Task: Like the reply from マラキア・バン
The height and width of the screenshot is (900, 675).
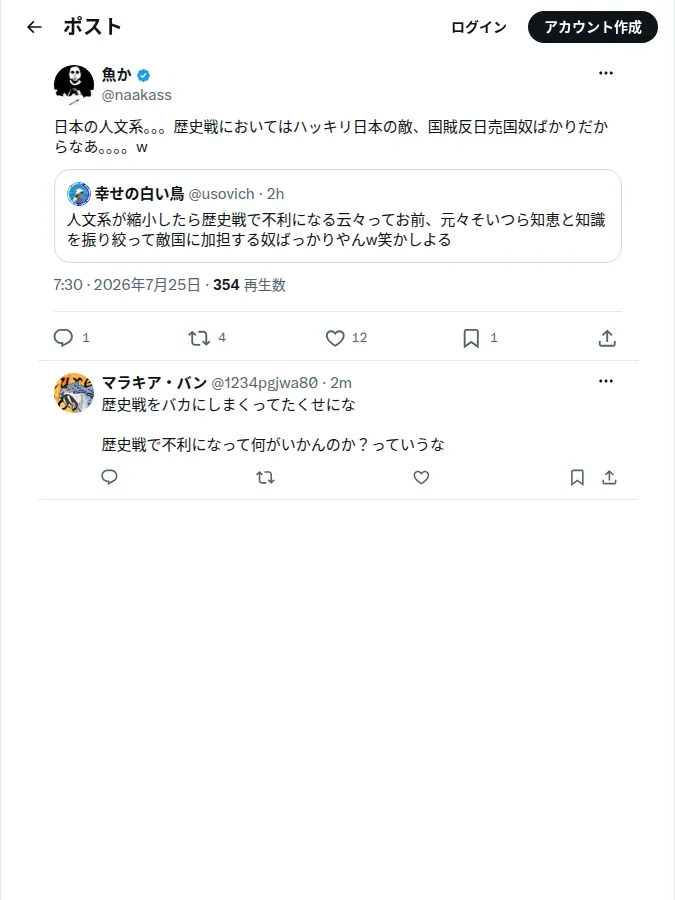Action: tap(421, 477)
